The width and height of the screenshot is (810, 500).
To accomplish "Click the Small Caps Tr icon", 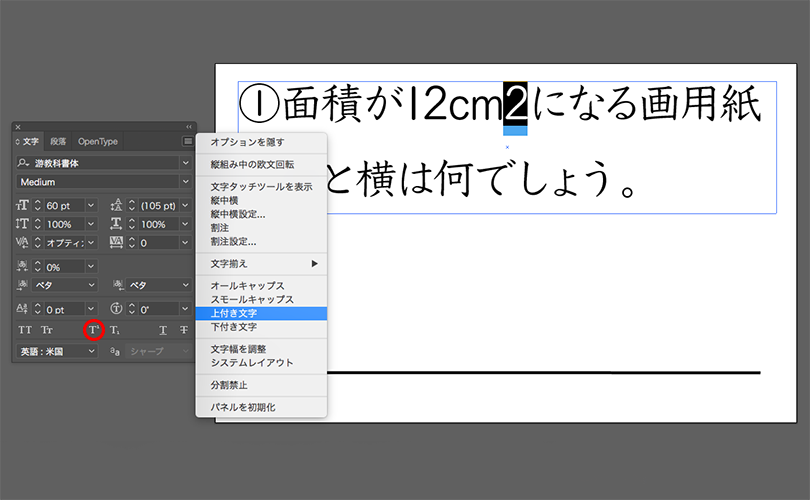I will pos(47,330).
